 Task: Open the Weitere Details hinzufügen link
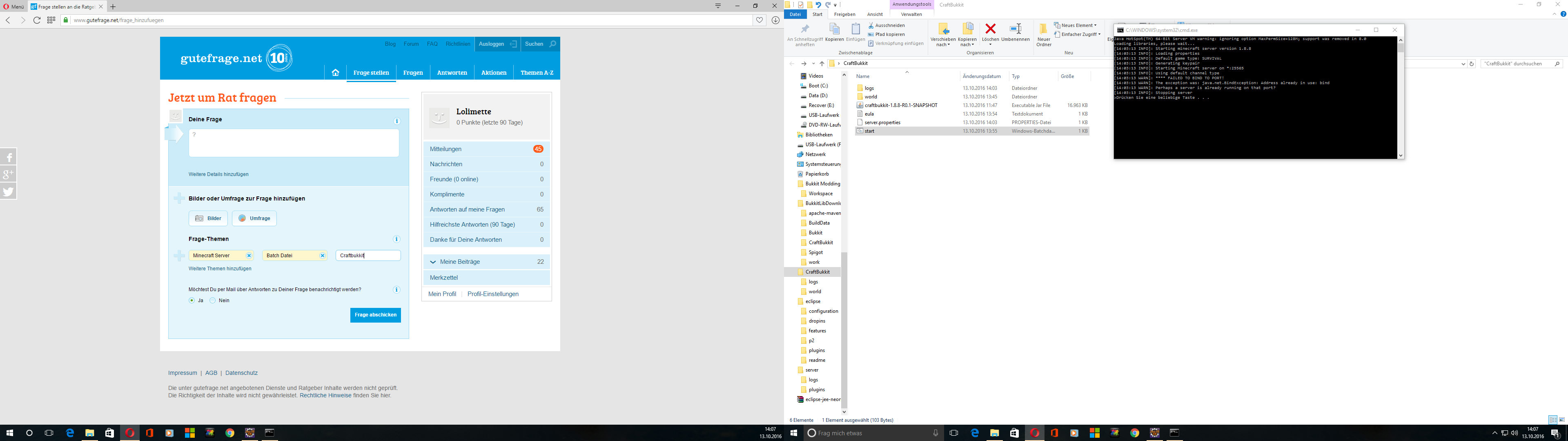point(218,174)
